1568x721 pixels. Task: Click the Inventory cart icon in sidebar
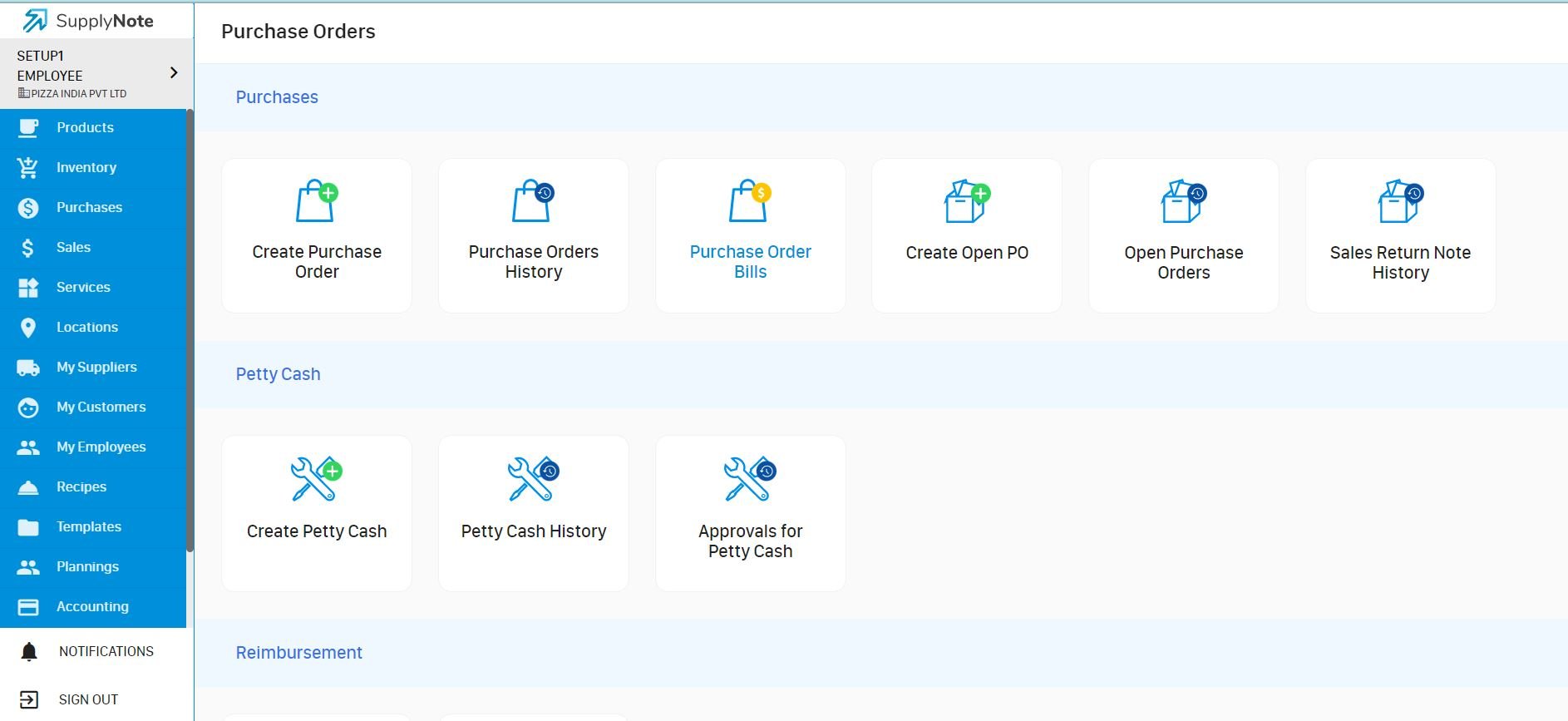point(28,167)
